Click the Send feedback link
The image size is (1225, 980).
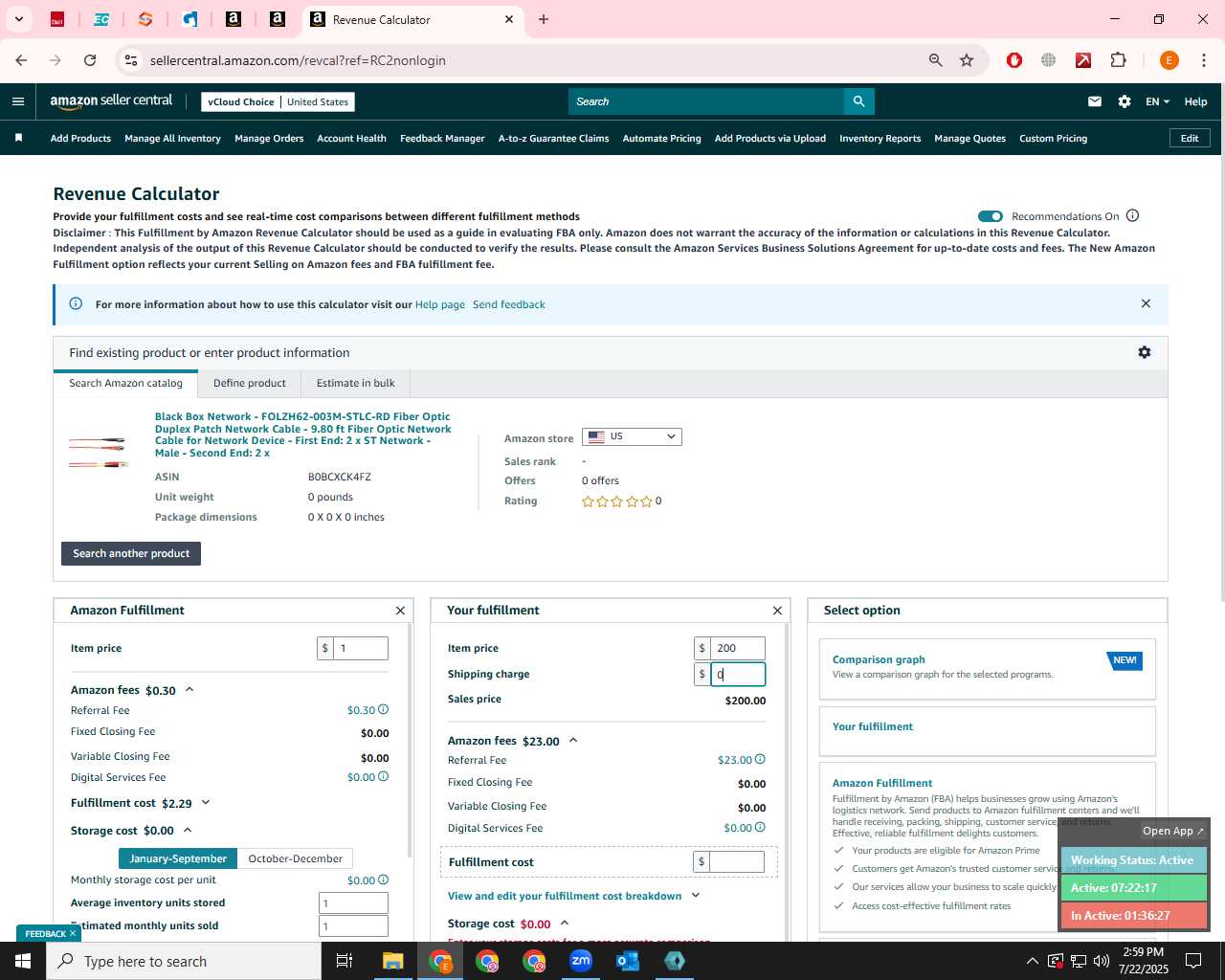[x=509, y=304]
